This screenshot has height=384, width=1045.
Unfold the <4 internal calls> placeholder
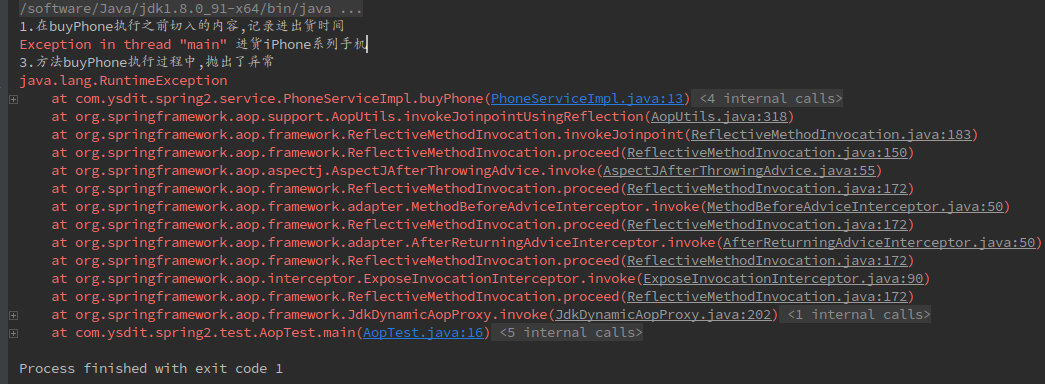pyautogui.click(x=770, y=99)
